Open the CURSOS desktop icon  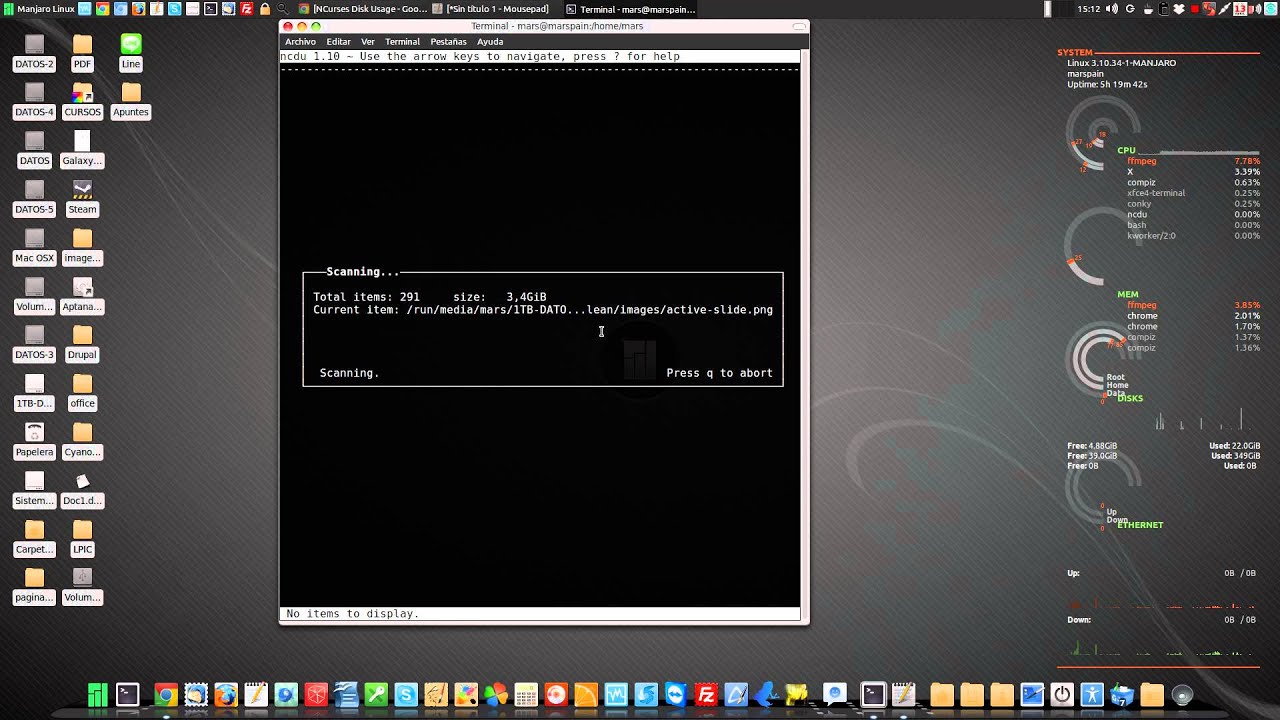click(x=82, y=101)
